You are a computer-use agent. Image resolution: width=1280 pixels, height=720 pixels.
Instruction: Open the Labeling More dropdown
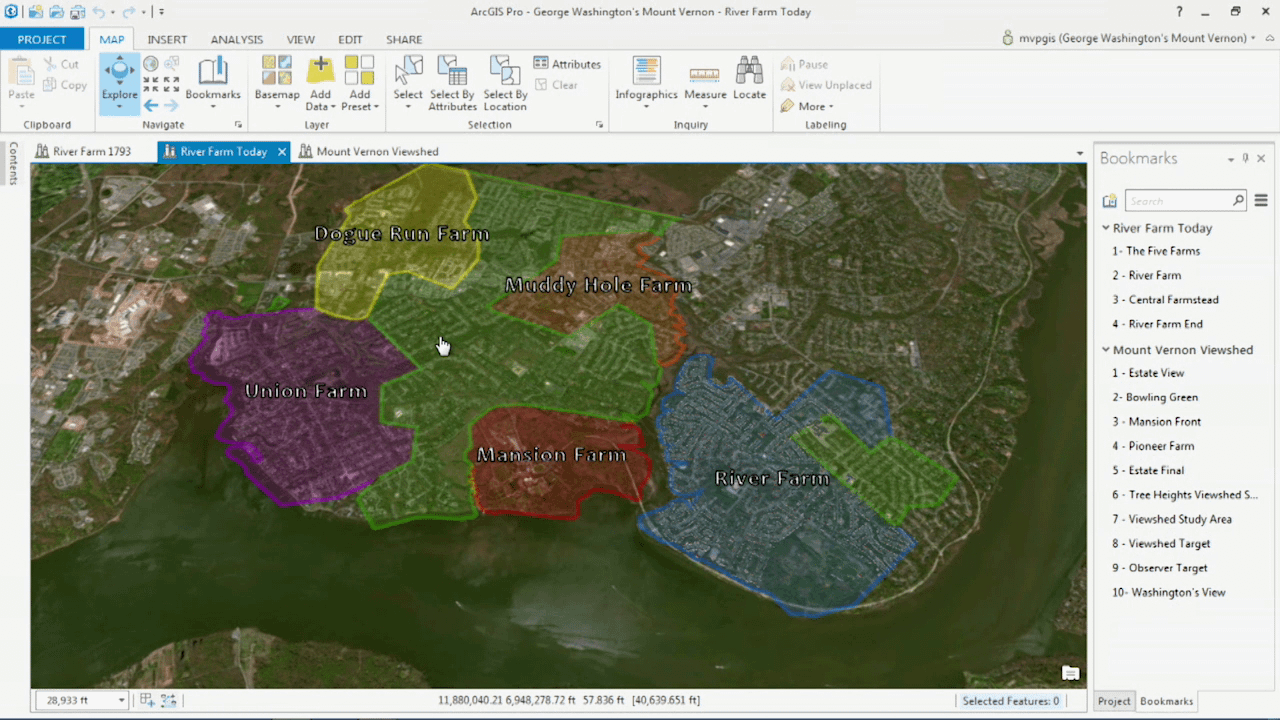coord(807,106)
